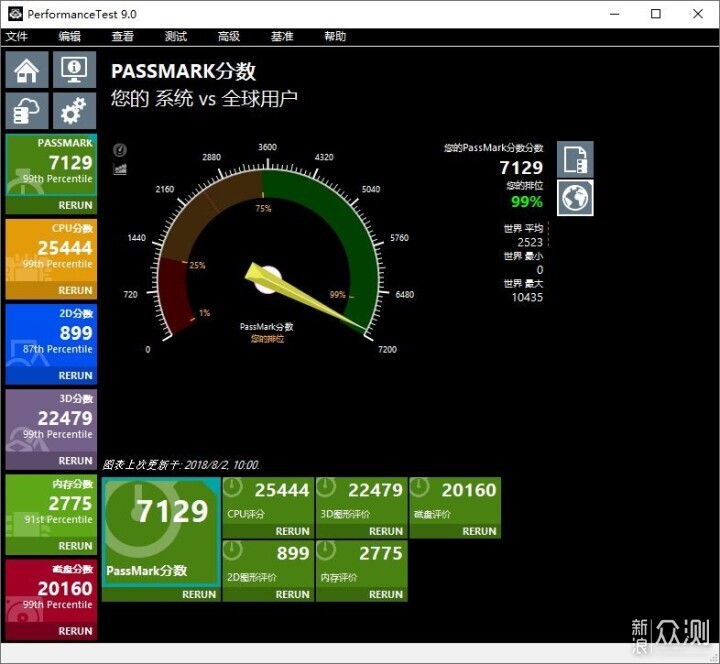
Task: Click RERUN under PassMark分数 large tile
Action: point(199,594)
